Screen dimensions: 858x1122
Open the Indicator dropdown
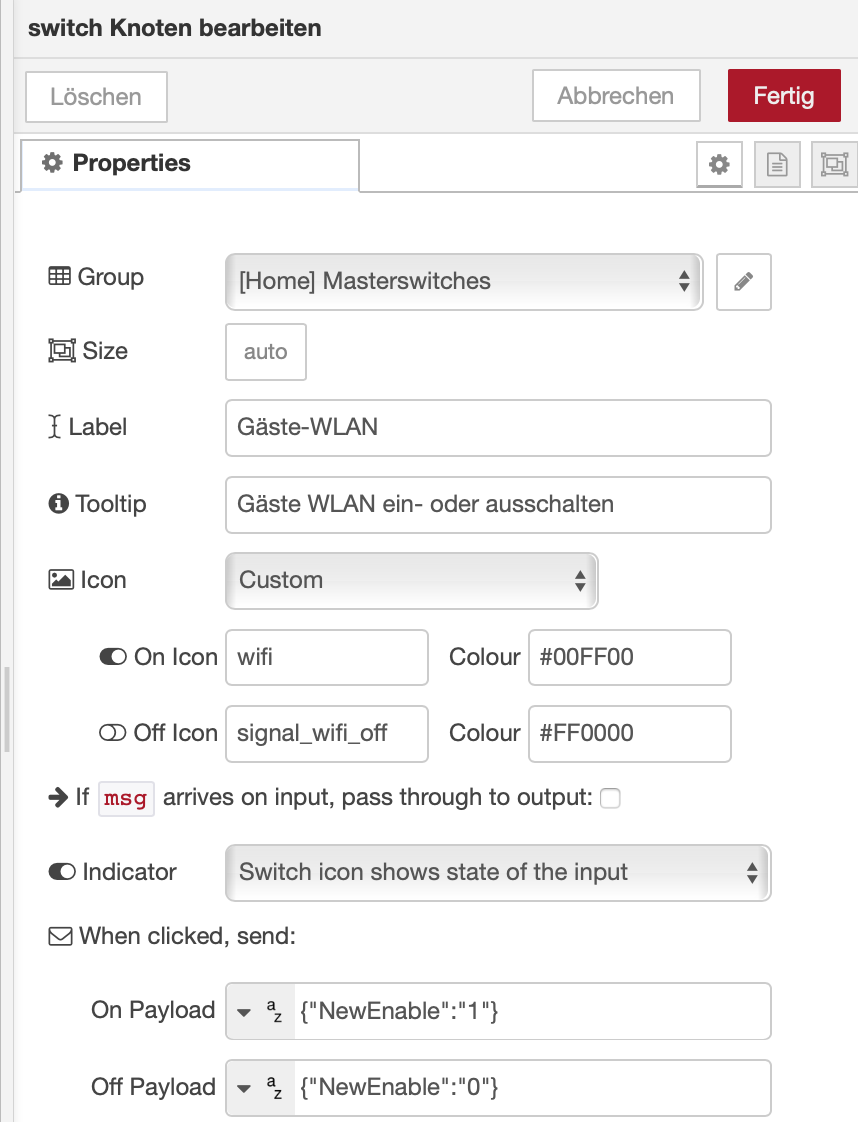click(x=498, y=872)
